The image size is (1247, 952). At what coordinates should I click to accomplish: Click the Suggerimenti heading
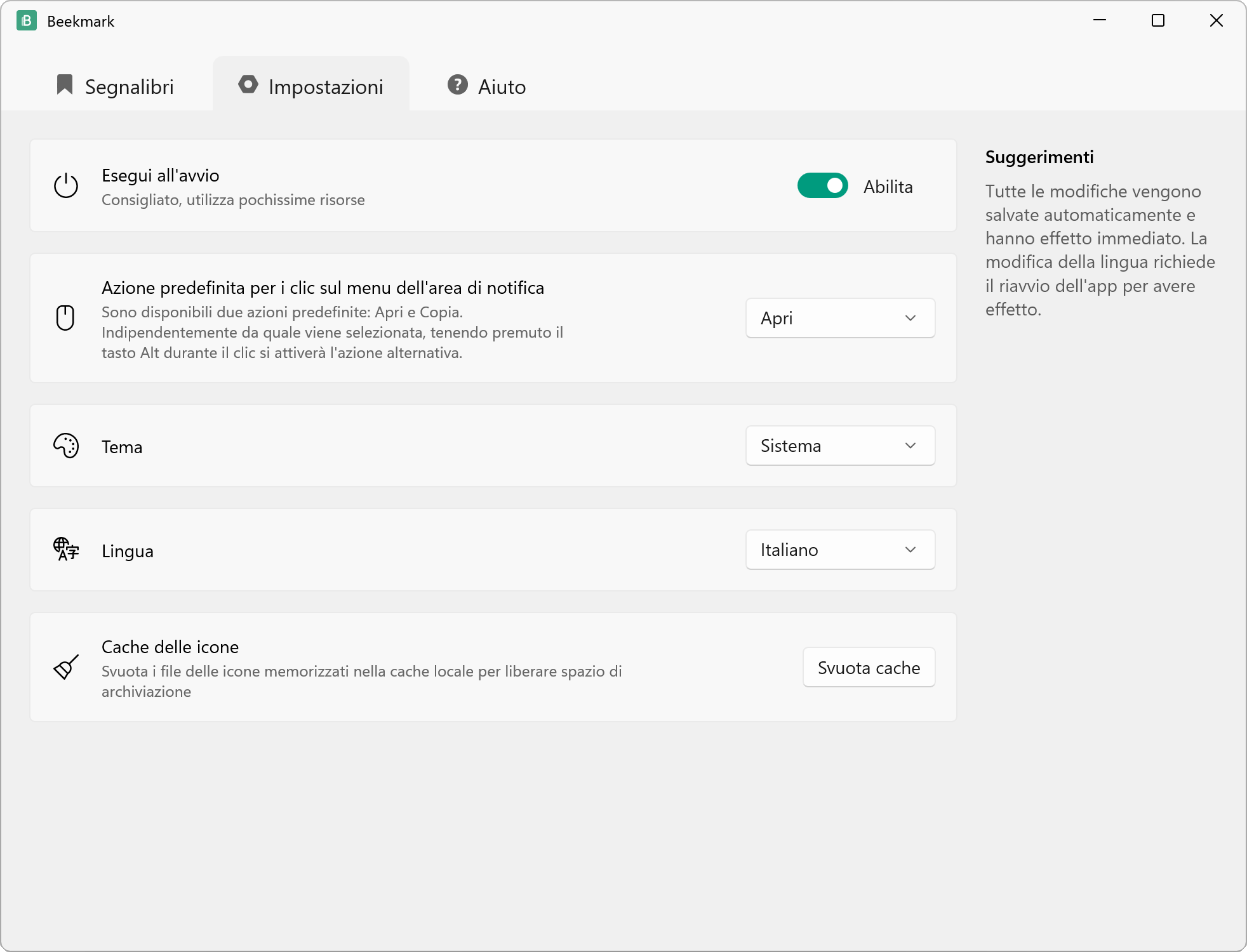click(x=1039, y=157)
